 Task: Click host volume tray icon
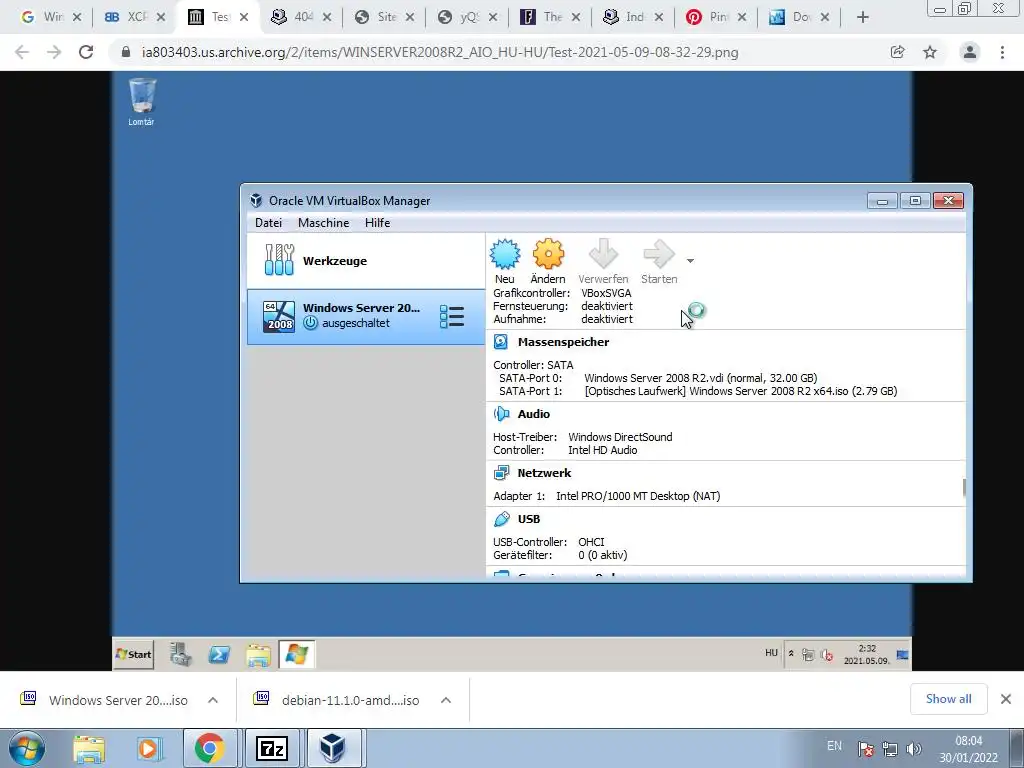[914, 749]
